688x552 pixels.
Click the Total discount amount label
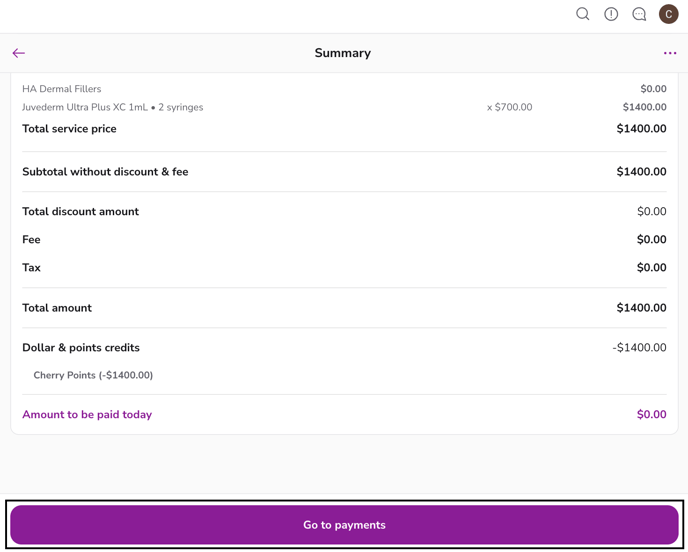tap(80, 212)
